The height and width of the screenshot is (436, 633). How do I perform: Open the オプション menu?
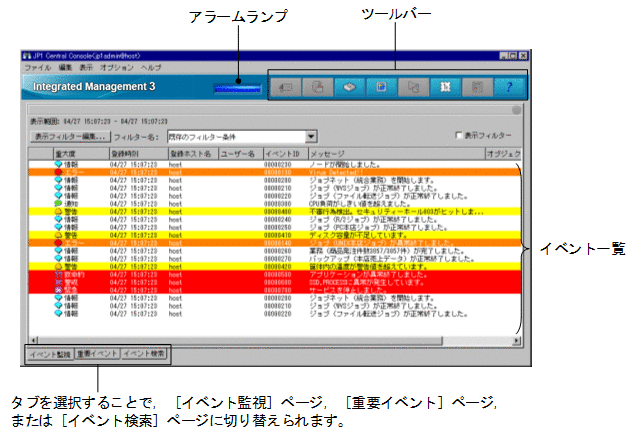(x=117, y=68)
